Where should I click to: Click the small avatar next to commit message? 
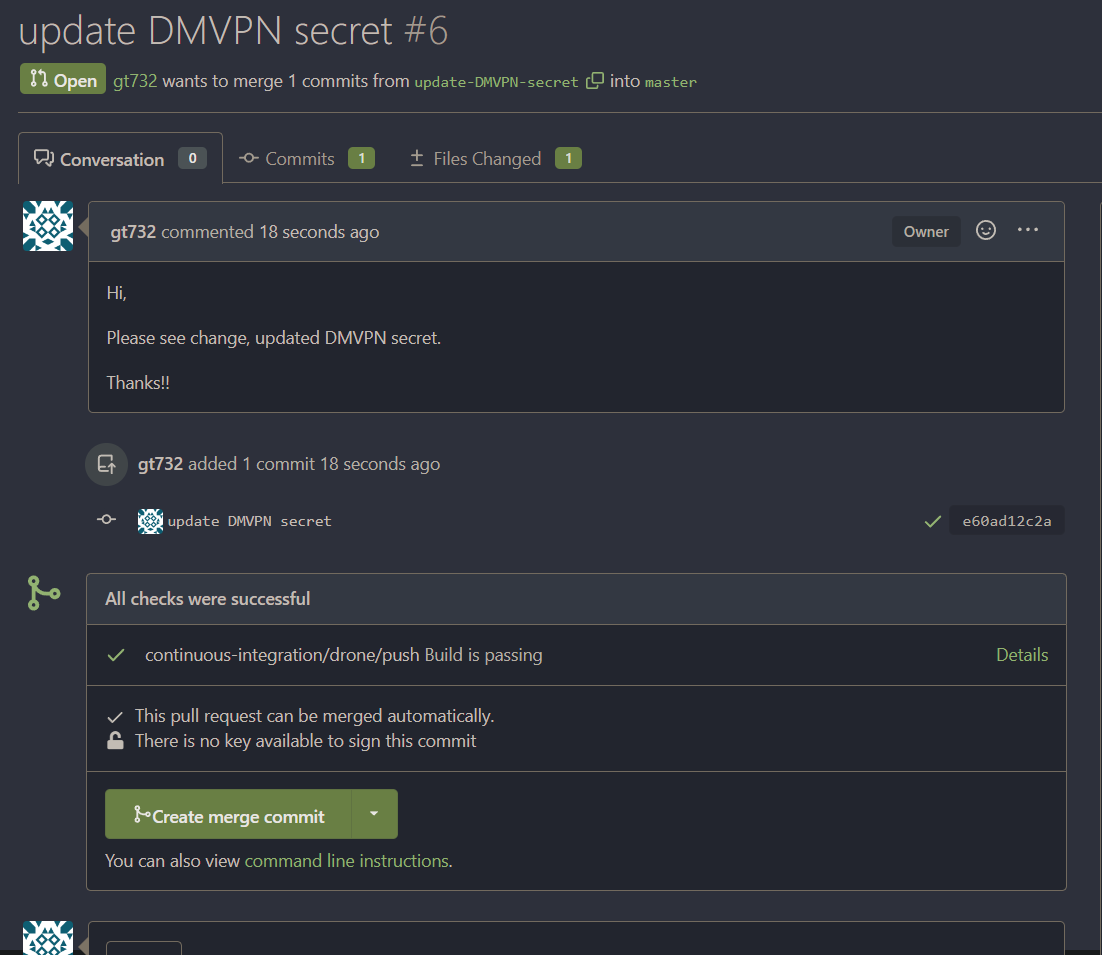click(150, 521)
